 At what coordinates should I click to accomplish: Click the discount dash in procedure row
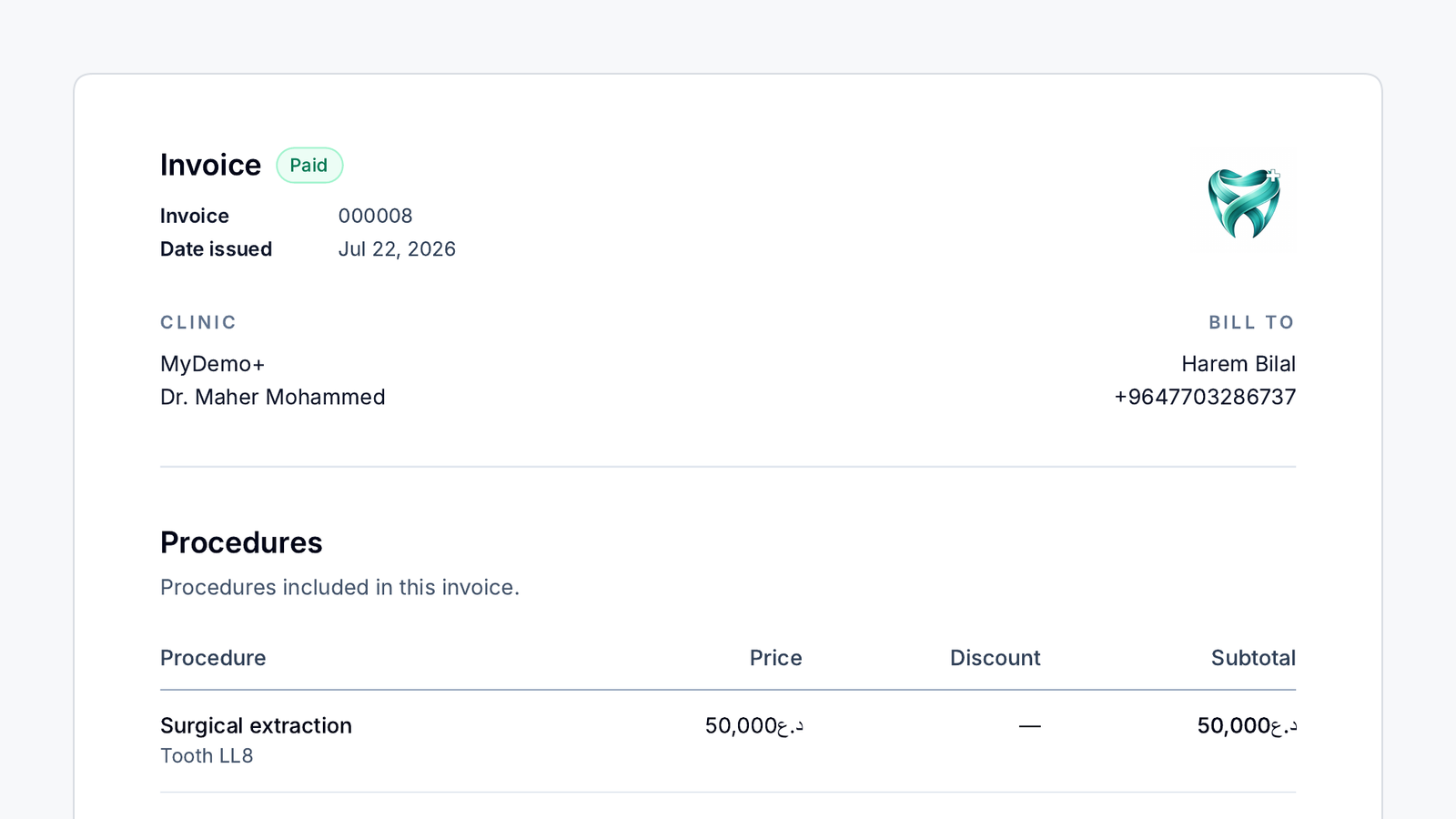coord(1029,726)
